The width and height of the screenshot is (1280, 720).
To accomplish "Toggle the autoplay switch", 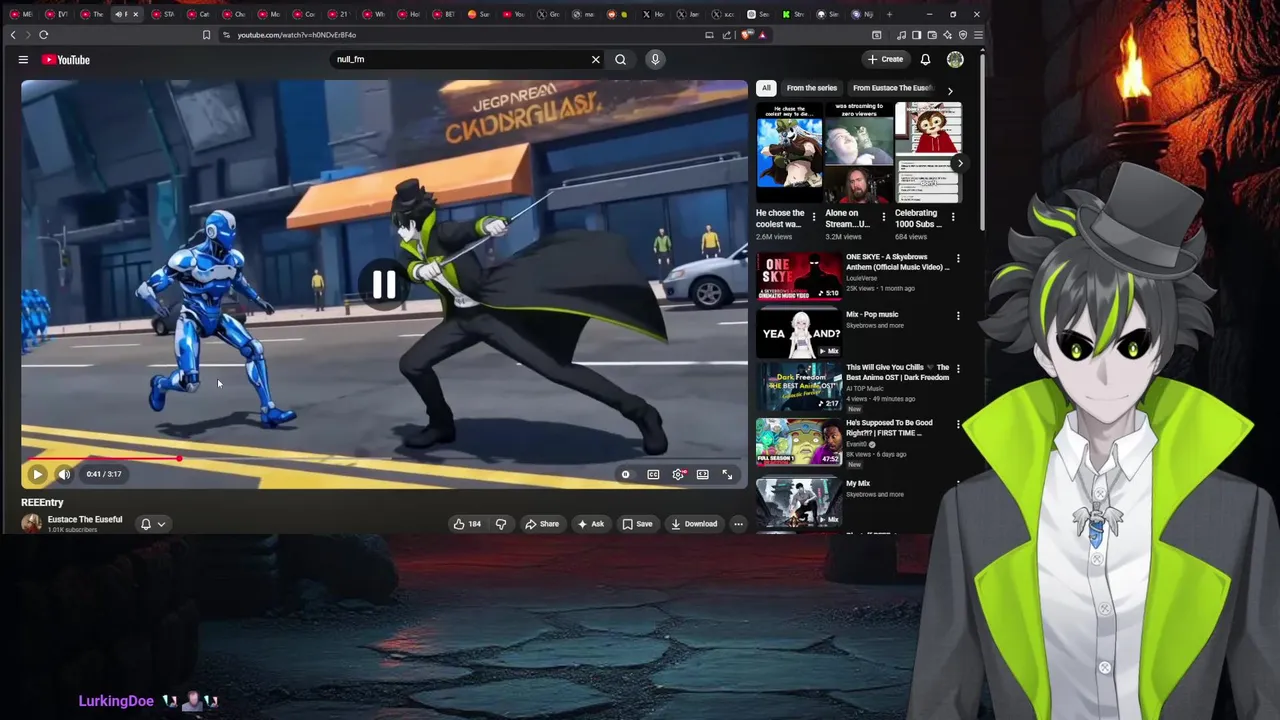I will click(625, 475).
